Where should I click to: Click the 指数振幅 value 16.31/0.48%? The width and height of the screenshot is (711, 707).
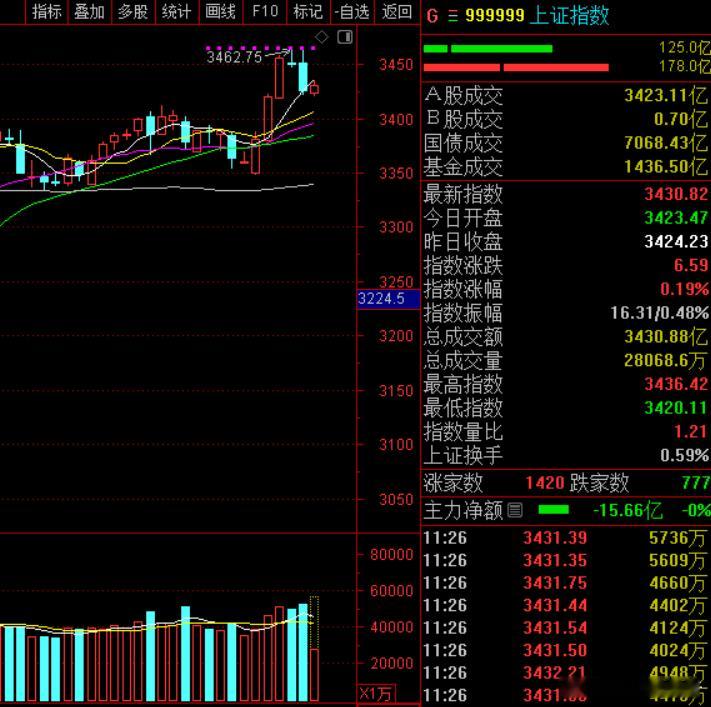pos(659,312)
